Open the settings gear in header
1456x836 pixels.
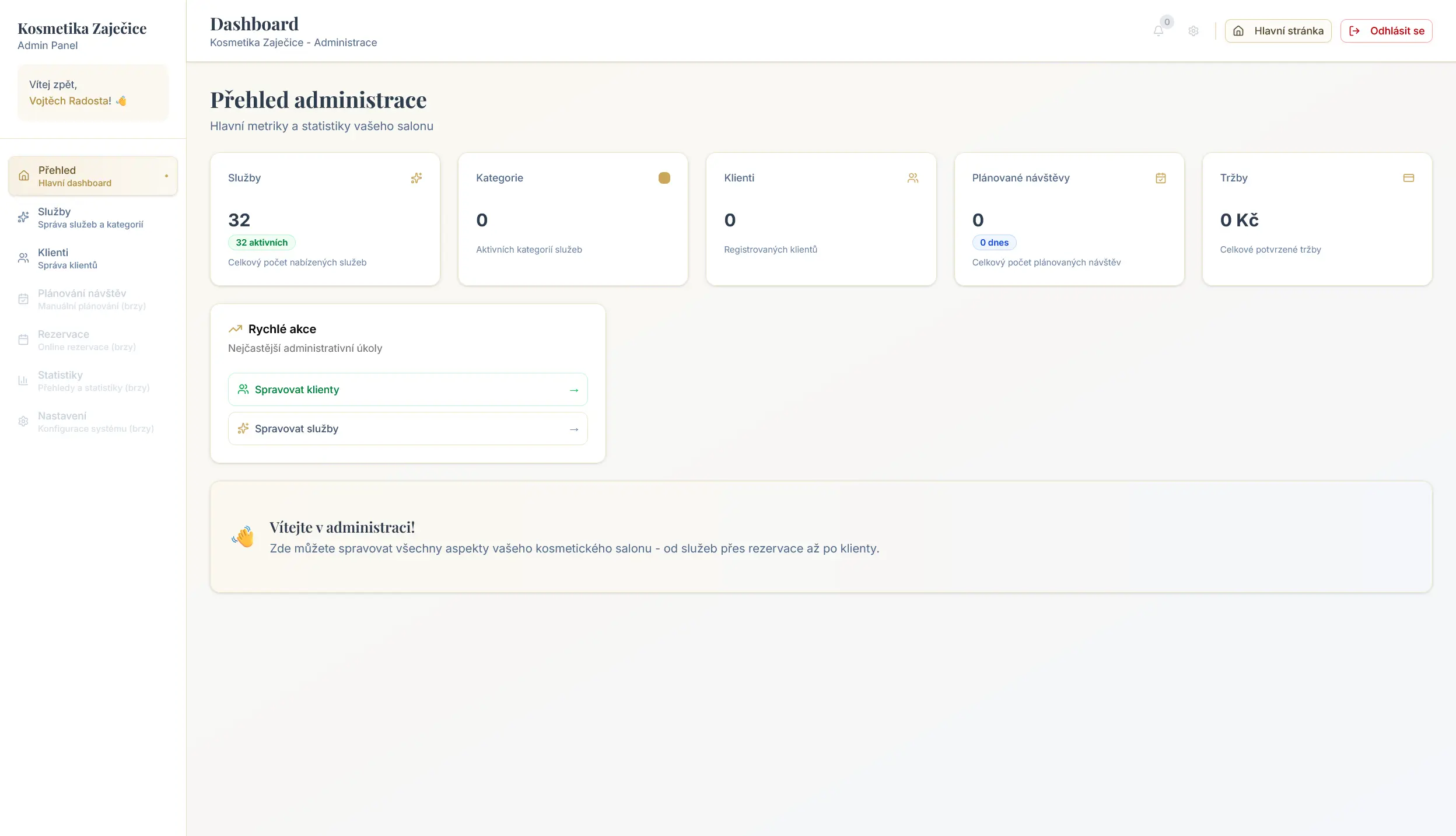(x=1193, y=31)
